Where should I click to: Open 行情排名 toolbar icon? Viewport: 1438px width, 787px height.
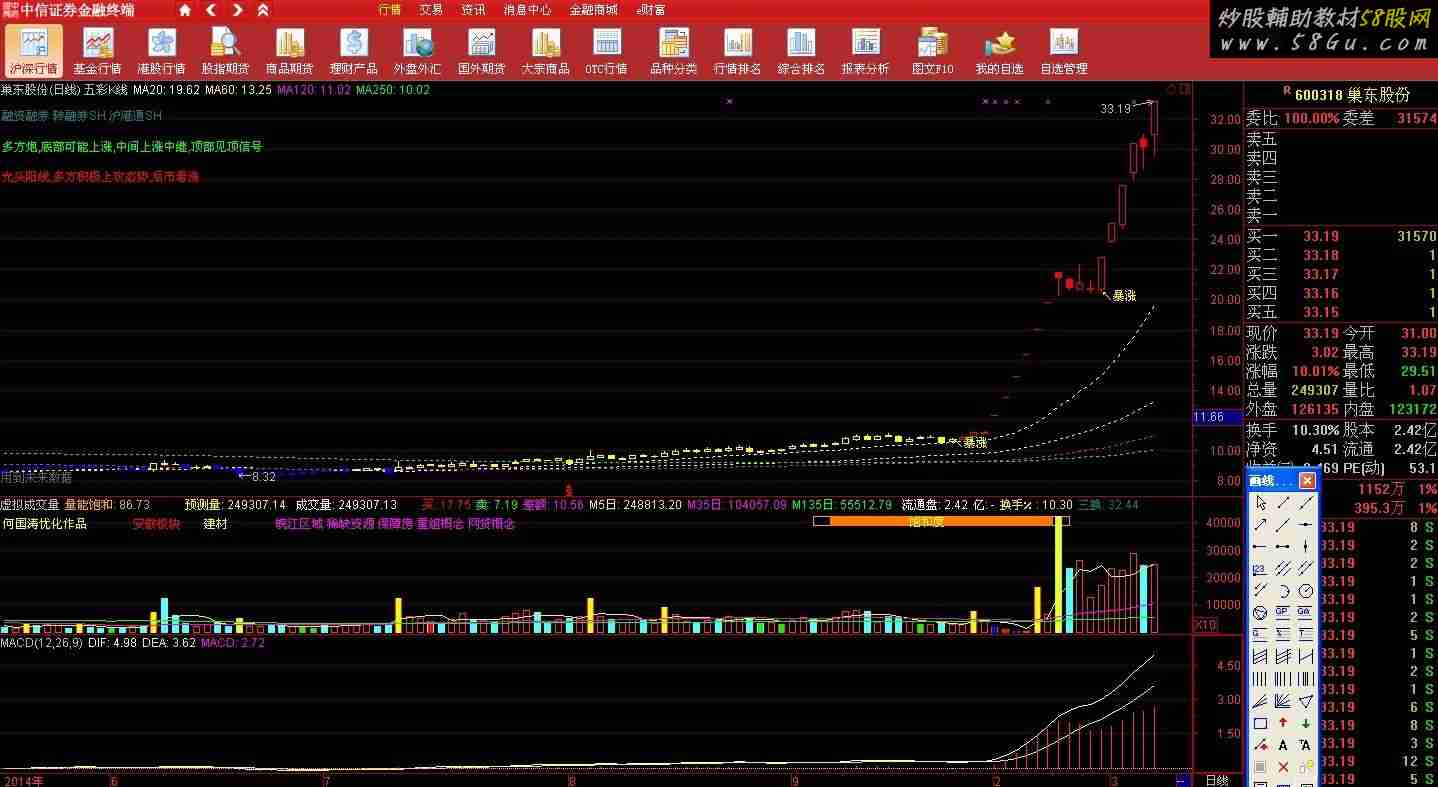tap(737, 51)
